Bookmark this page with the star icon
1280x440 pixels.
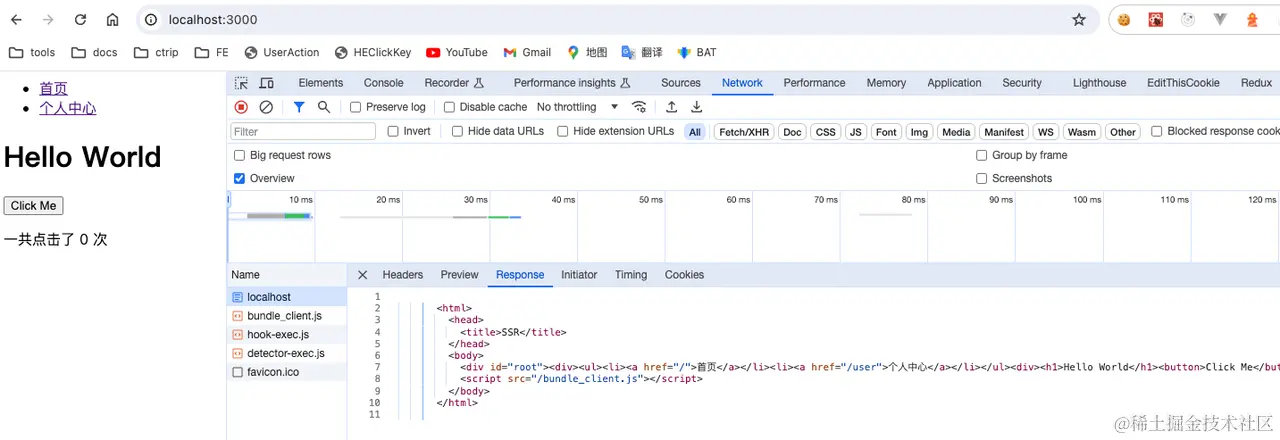[x=1079, y=20]
